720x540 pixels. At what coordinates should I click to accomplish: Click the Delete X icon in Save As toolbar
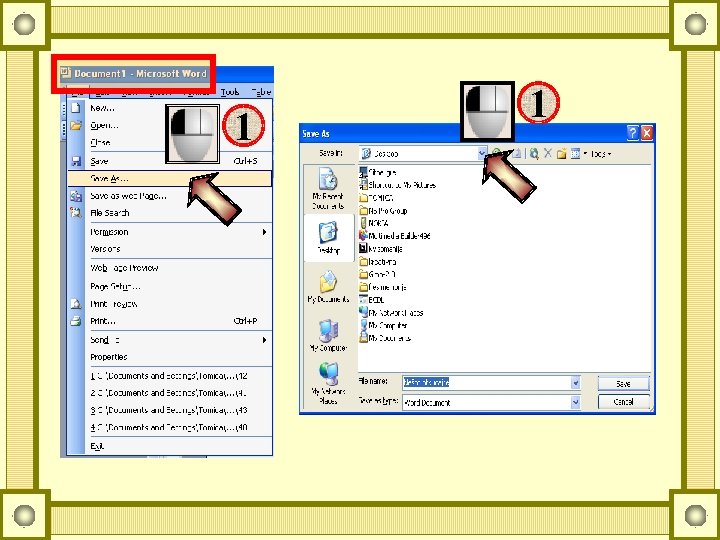pos(547,153)
